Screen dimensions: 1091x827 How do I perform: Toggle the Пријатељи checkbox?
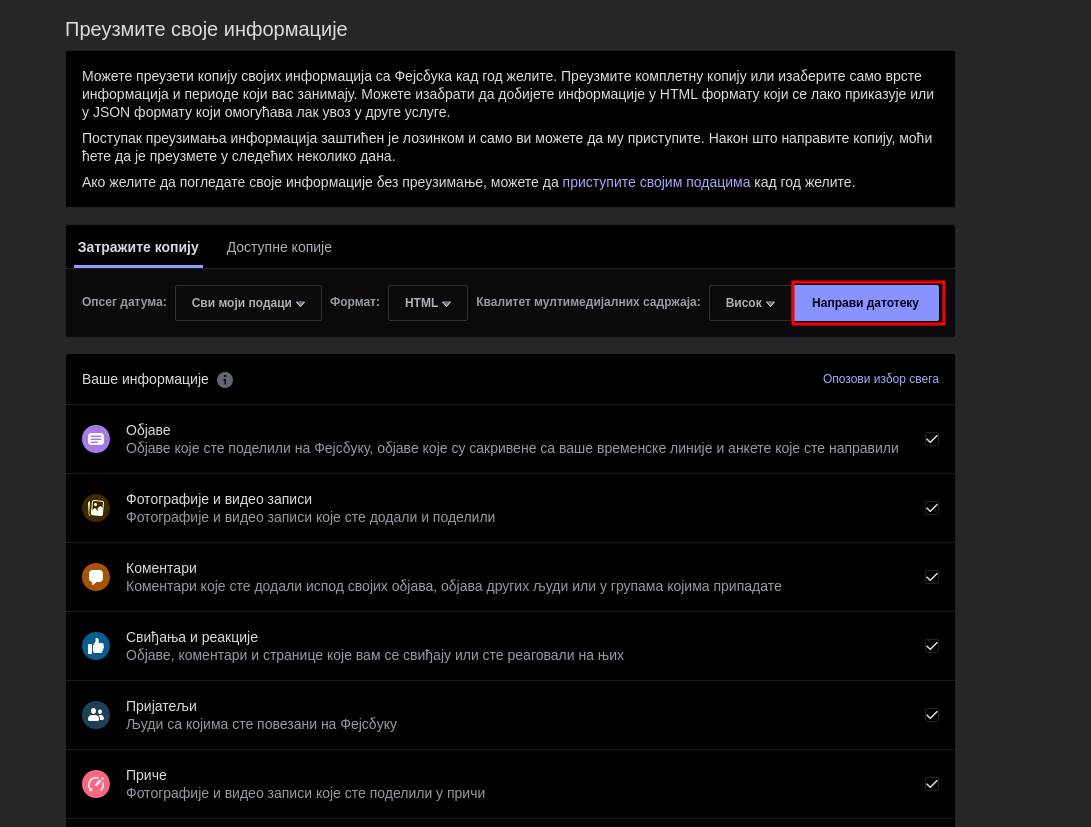tap(932, 715)
